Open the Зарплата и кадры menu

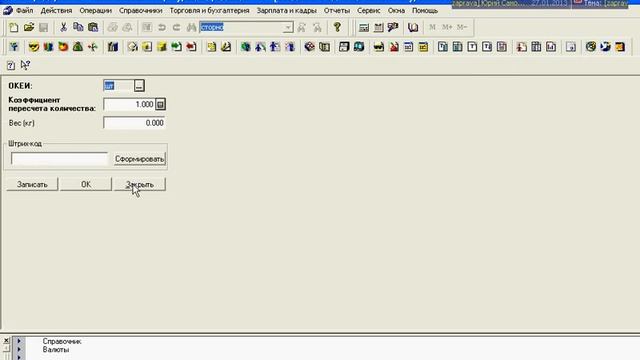pos(287,11)
